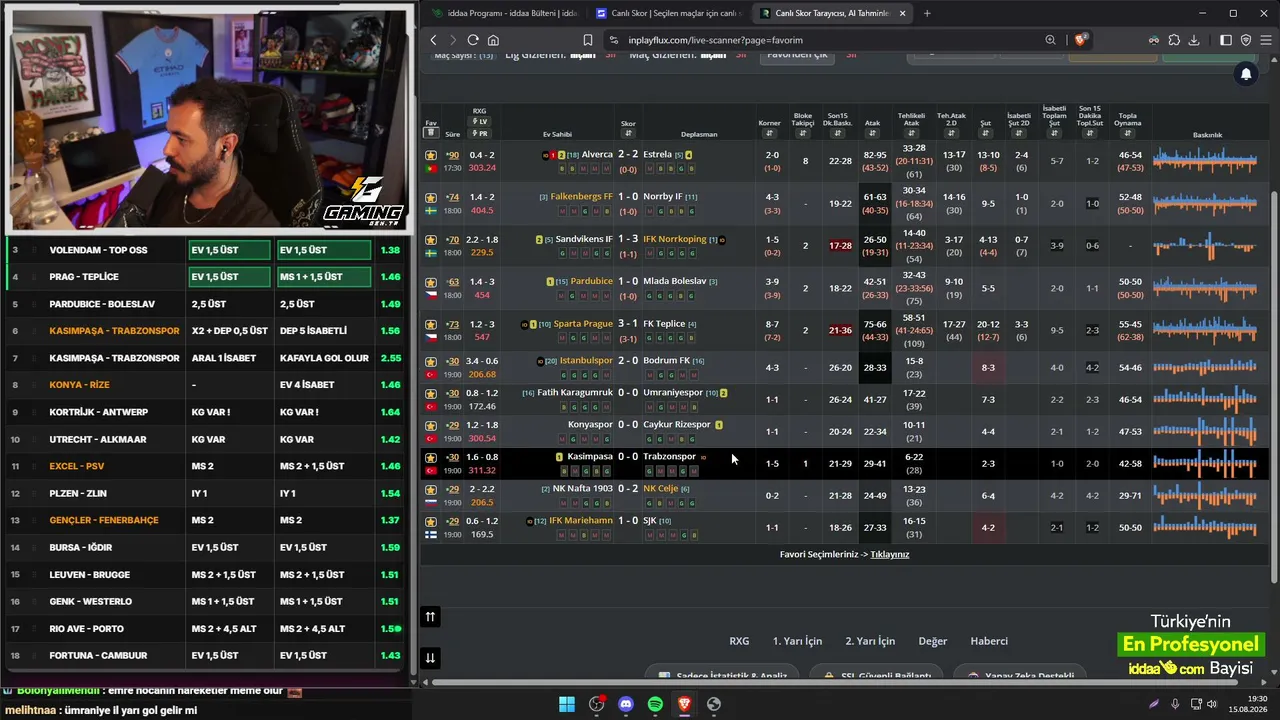
Task: Open the RXG footer tab
Action: [739, 641]
